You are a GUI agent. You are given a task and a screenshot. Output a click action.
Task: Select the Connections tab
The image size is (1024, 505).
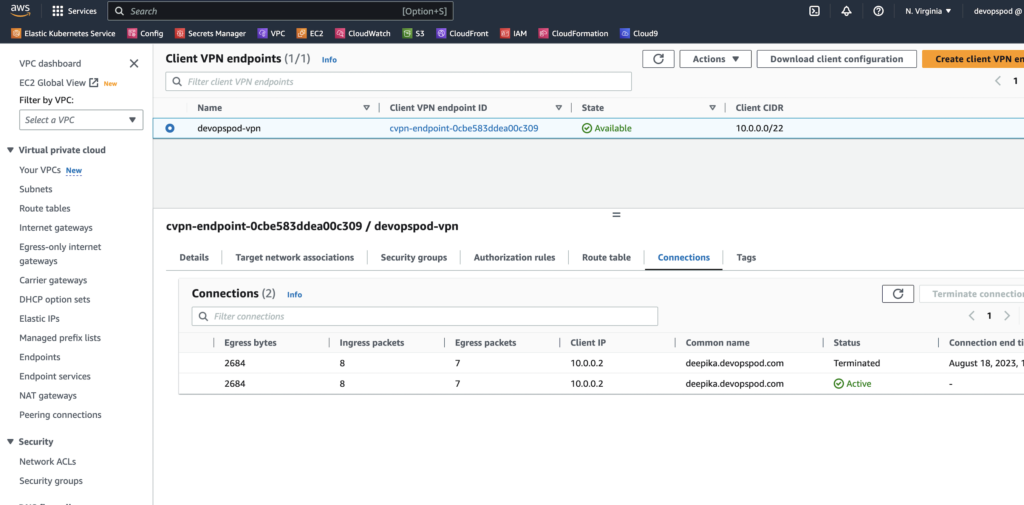(684, 257)
